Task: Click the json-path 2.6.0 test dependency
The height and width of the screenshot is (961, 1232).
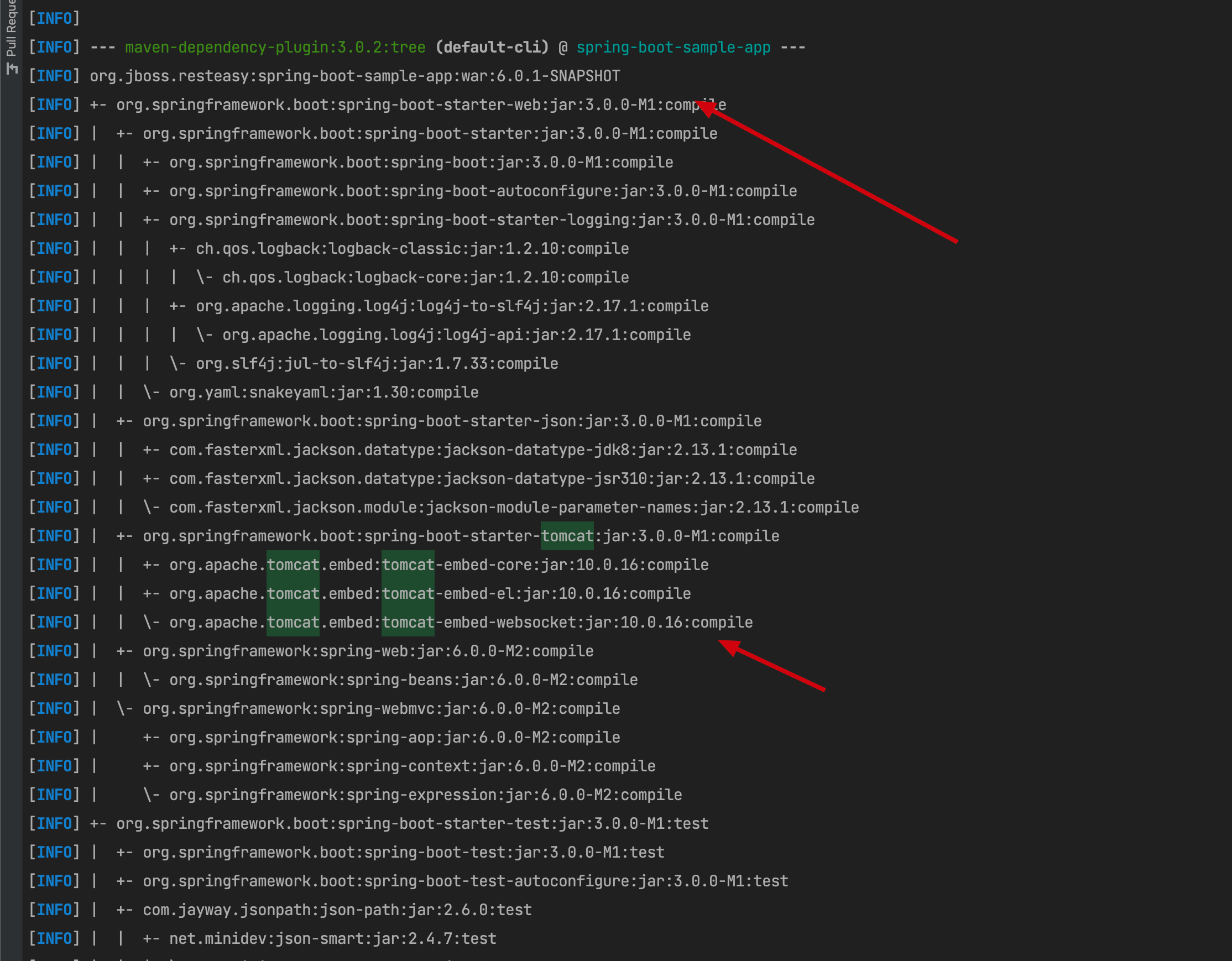Action: (x=337, y=910)
